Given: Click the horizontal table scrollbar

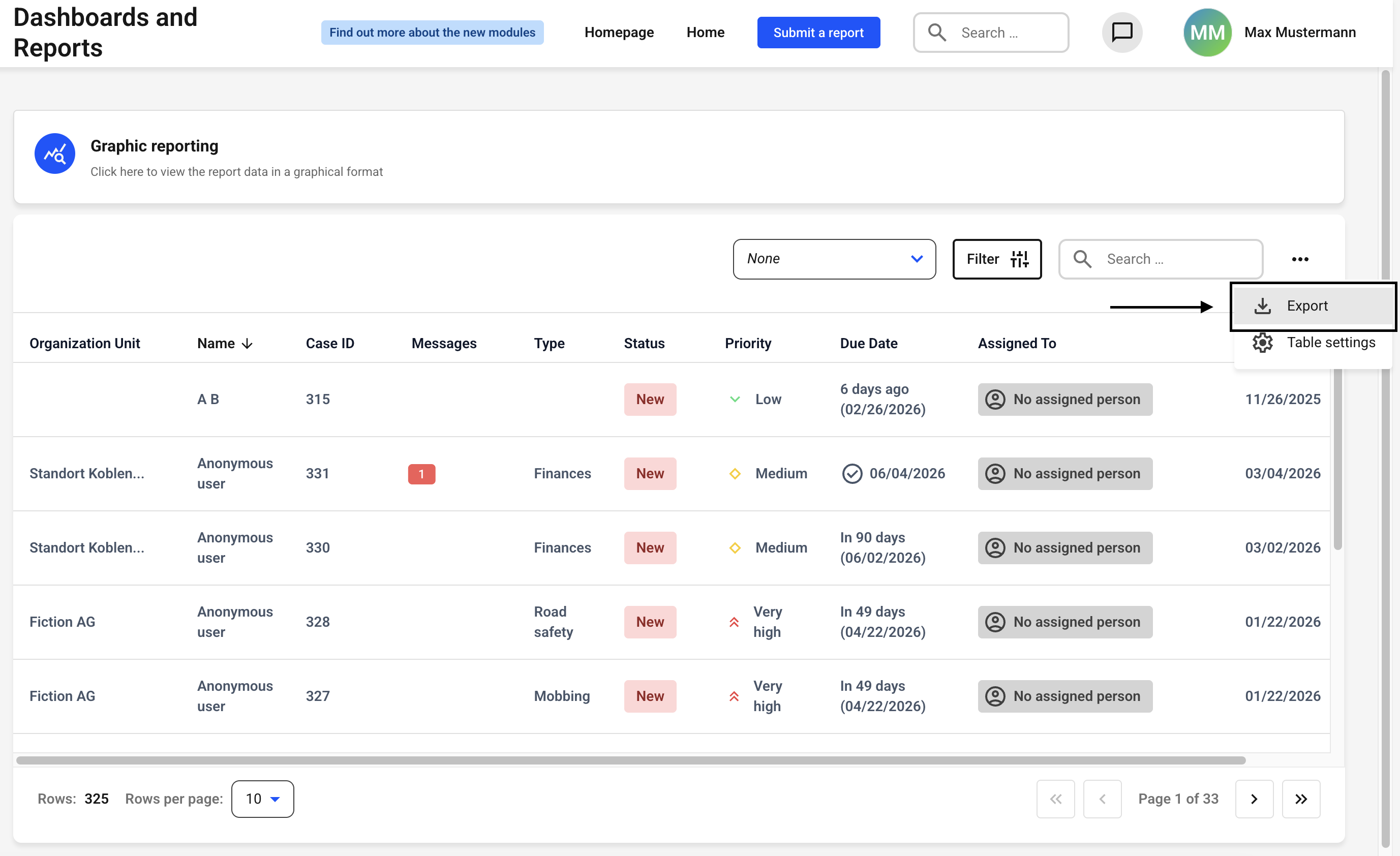Looking at the screenshot, I should (630, 760).
